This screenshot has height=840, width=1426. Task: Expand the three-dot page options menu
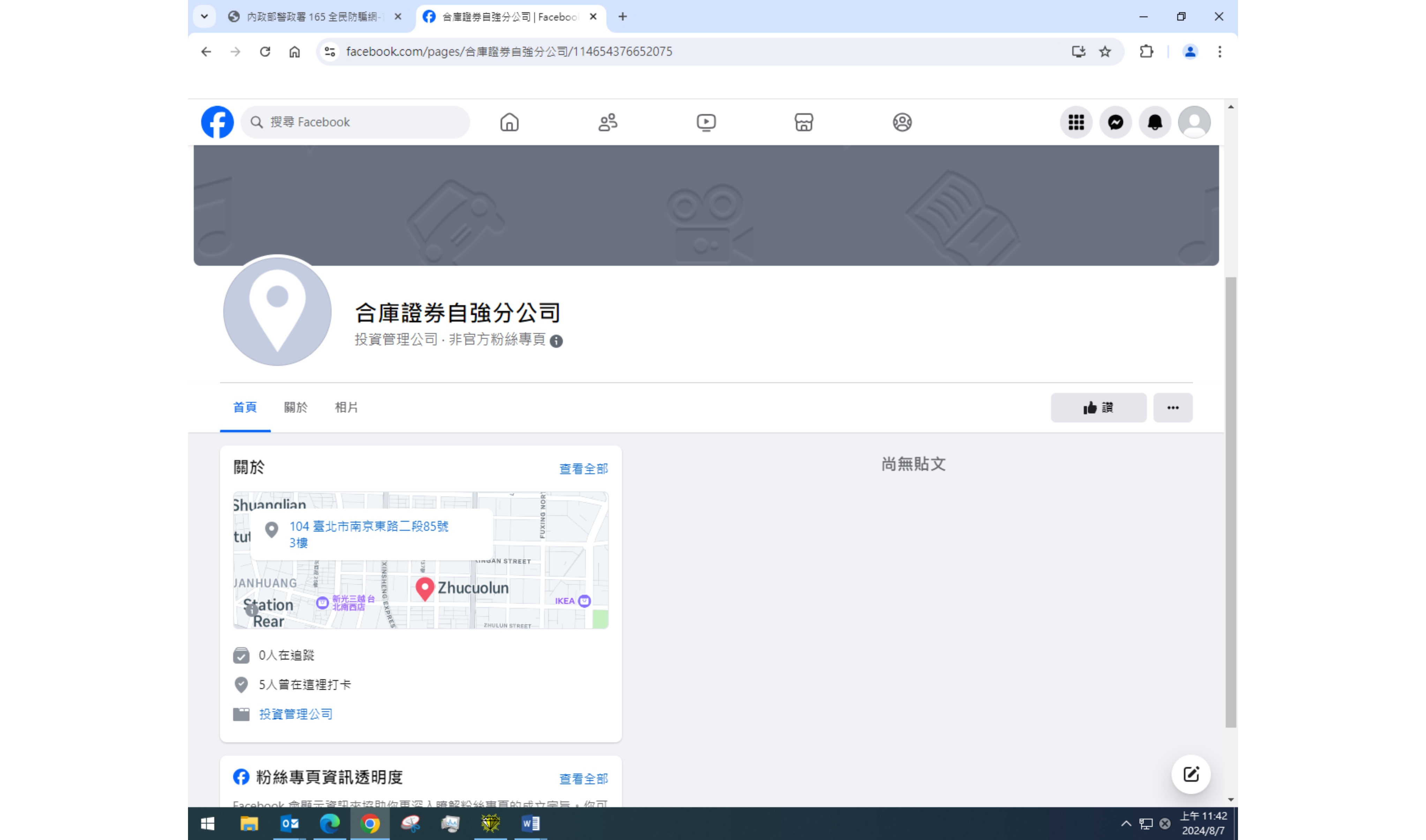(x=1172, y=407)
